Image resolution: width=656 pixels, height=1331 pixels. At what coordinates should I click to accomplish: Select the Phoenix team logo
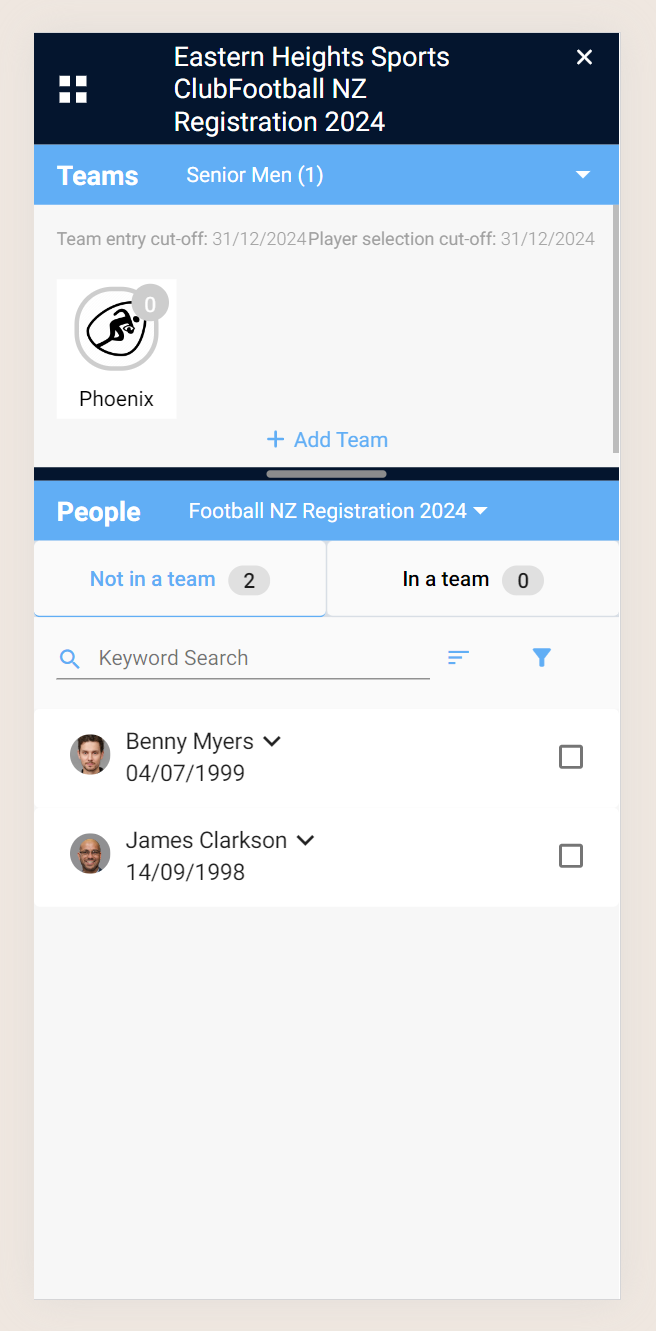(116, 329)
